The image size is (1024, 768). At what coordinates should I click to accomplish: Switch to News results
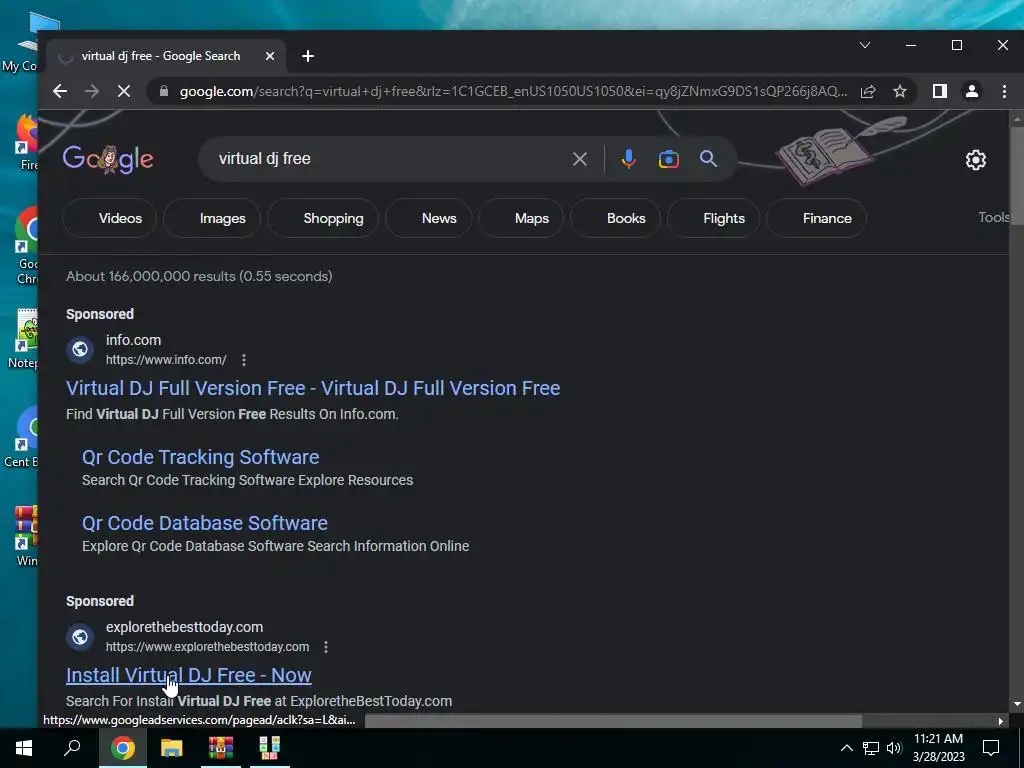pyautogui.click(x=429, y=218)
